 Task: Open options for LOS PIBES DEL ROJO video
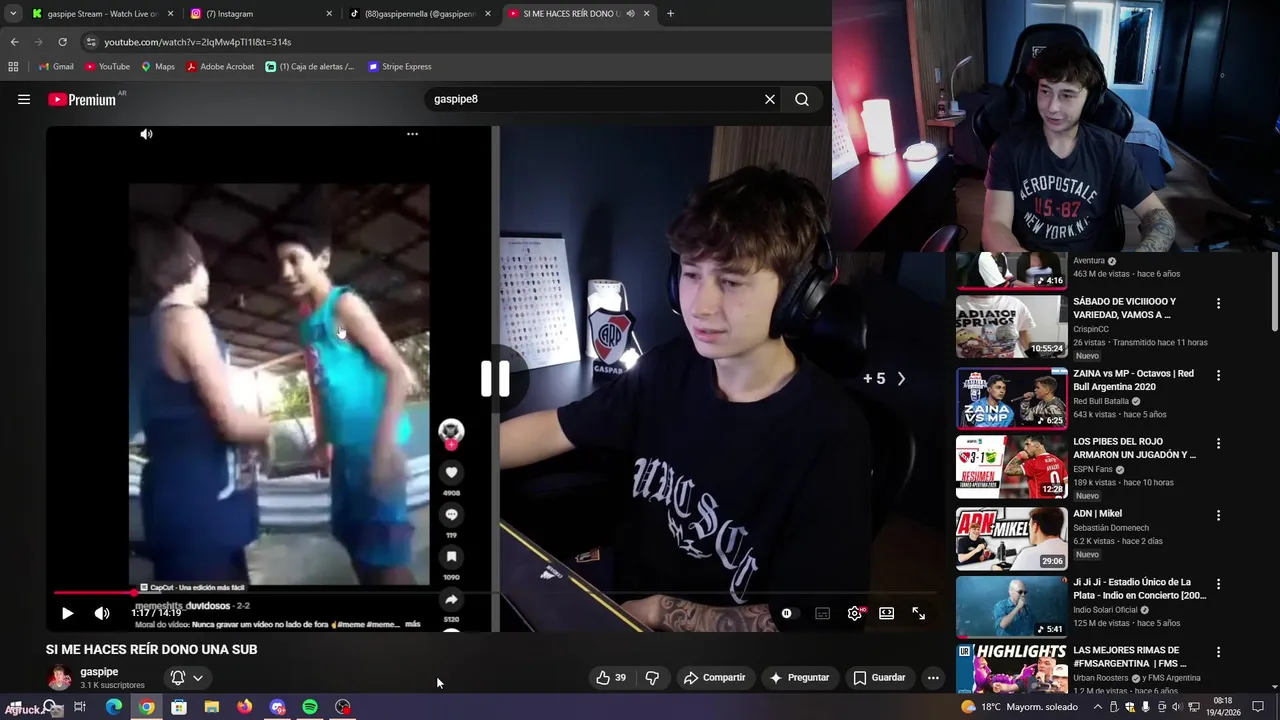[x=1218, y=443]
